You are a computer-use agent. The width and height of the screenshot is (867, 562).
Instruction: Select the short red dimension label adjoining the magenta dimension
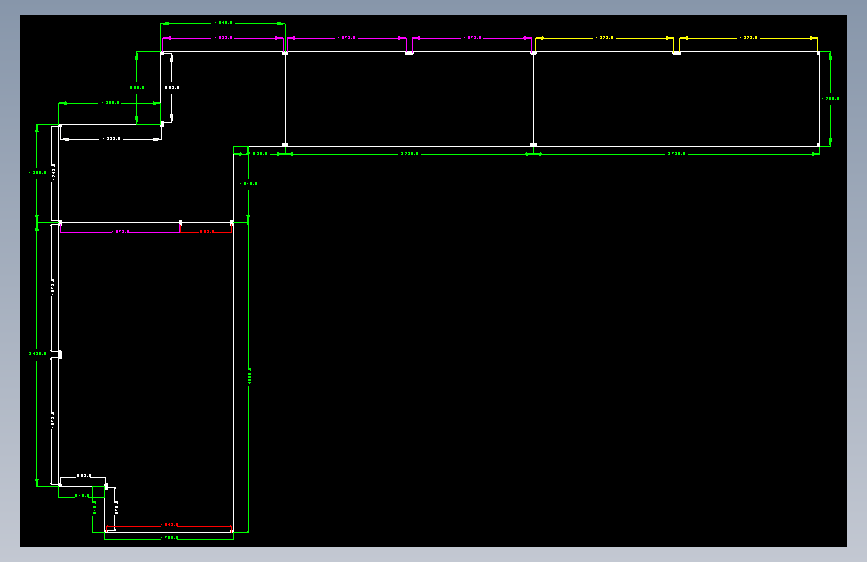pyautogui.click(x=206, y=232)
